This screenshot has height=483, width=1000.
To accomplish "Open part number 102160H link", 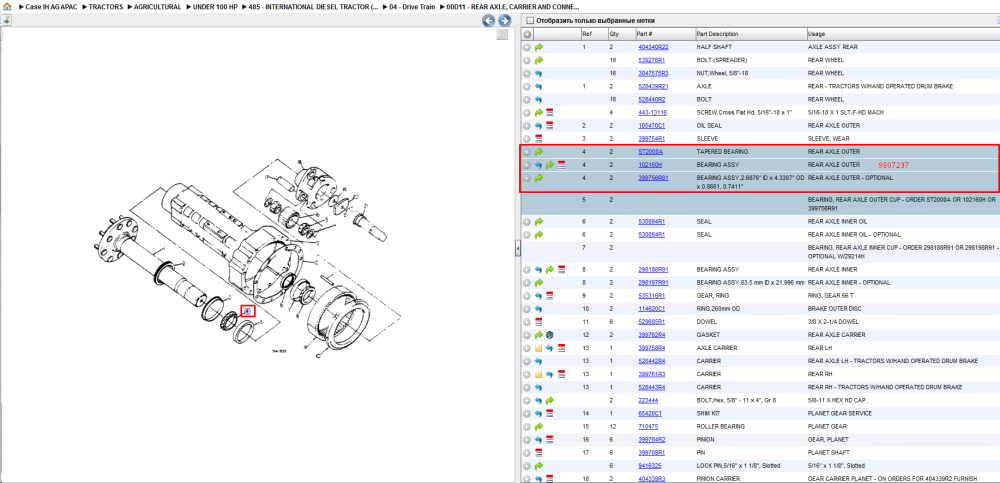I will (651, 165).
